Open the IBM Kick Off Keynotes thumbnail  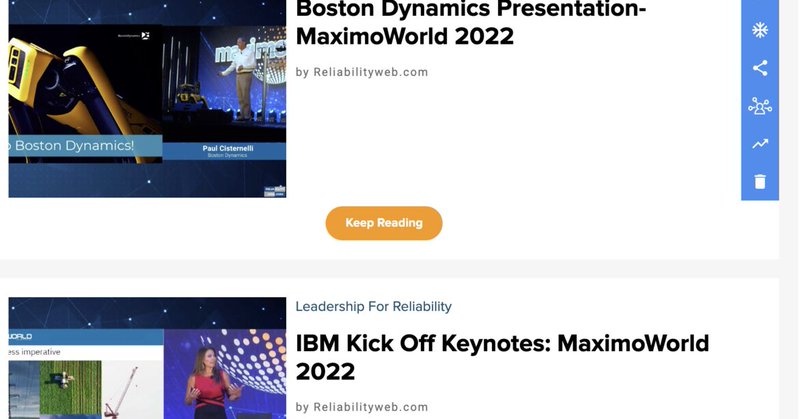pyautogui.click(x=147, y=358)
